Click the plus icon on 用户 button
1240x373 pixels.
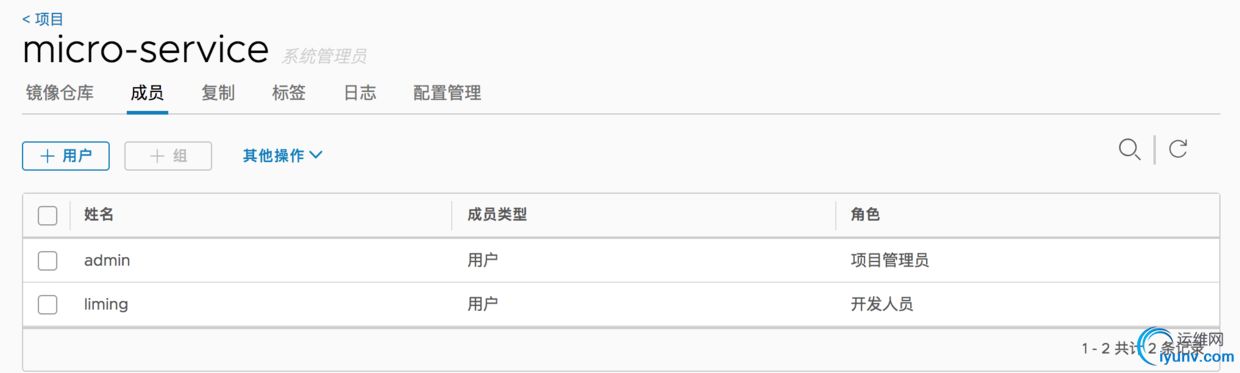click(47, 156)
